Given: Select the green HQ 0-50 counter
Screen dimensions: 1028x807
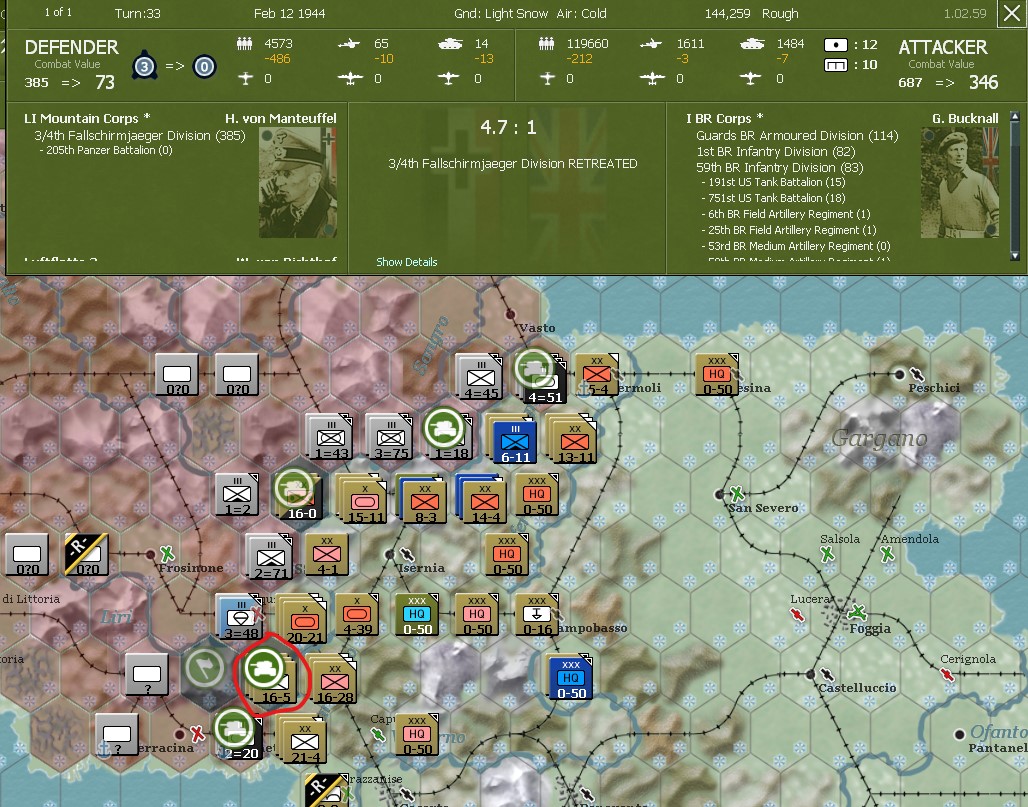Looking at the screenshot, I should tap(417, 616).
